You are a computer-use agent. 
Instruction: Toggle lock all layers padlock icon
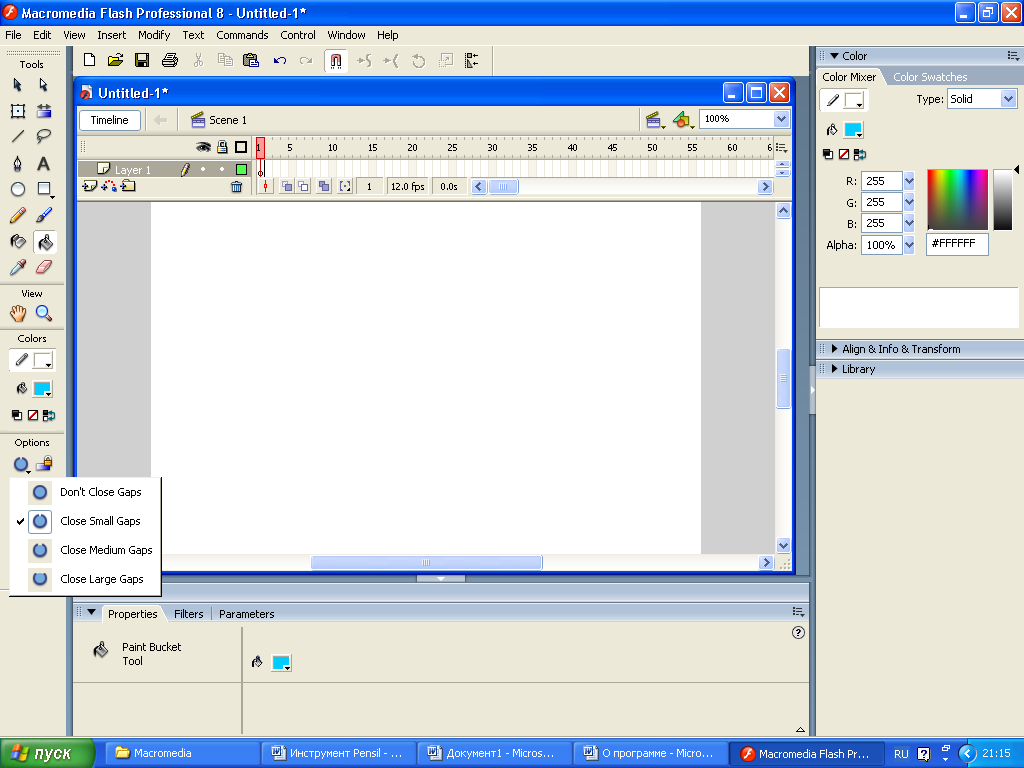[x=223, y=147]
